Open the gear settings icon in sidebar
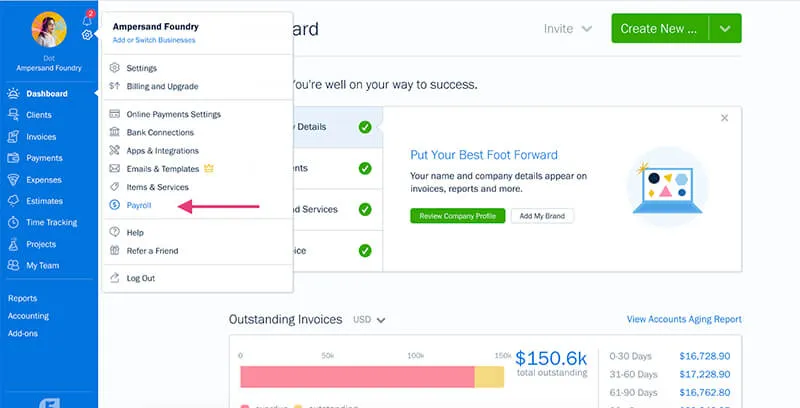 [87, 35]
